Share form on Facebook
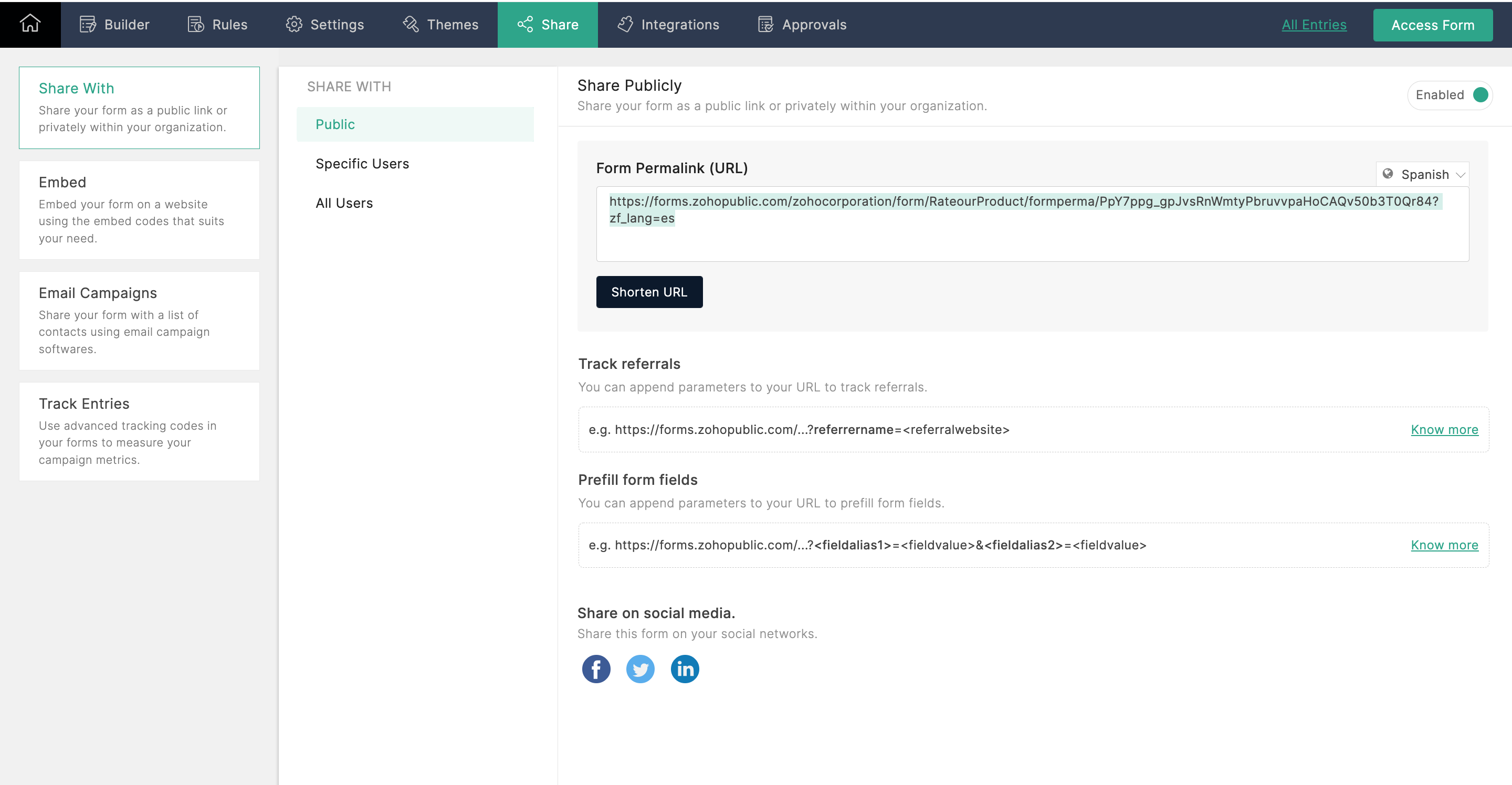The height and width of the screenshot is (785, 1512). (596, 669)
